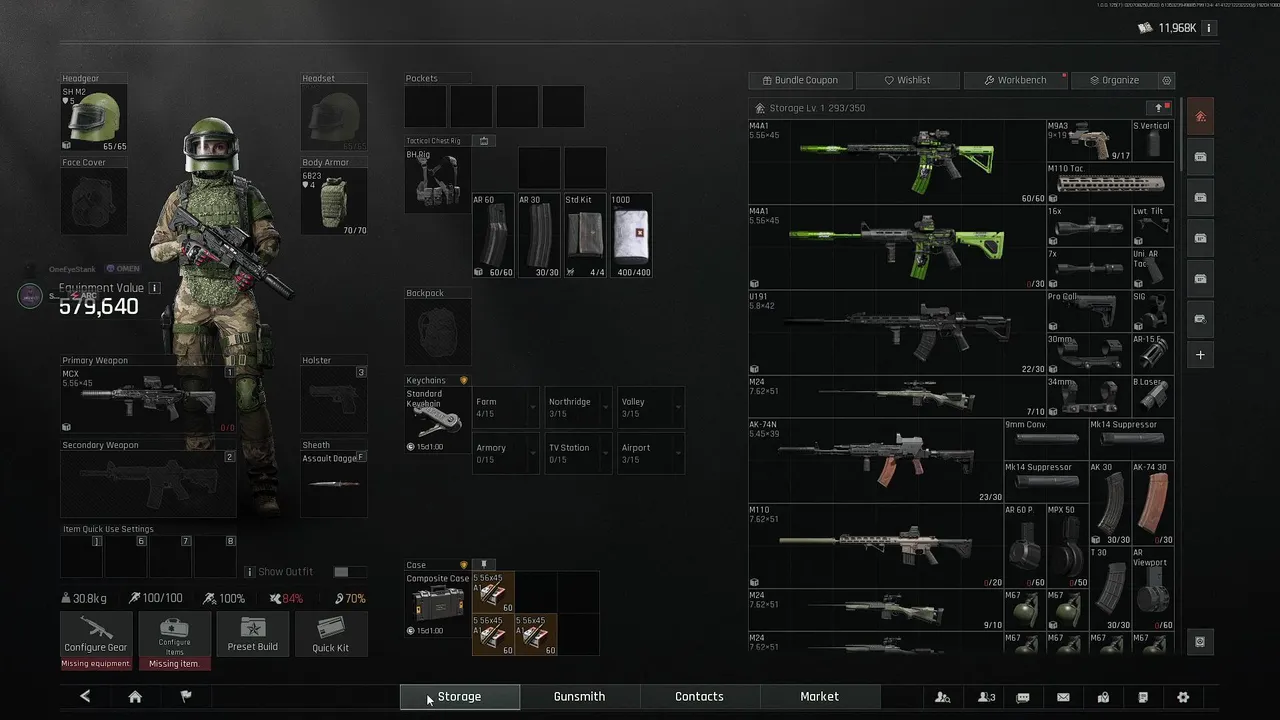Open game settings gear in bottom bar
The height and width of the screenshot is (720, 1280).
(x=1183, y=697)
